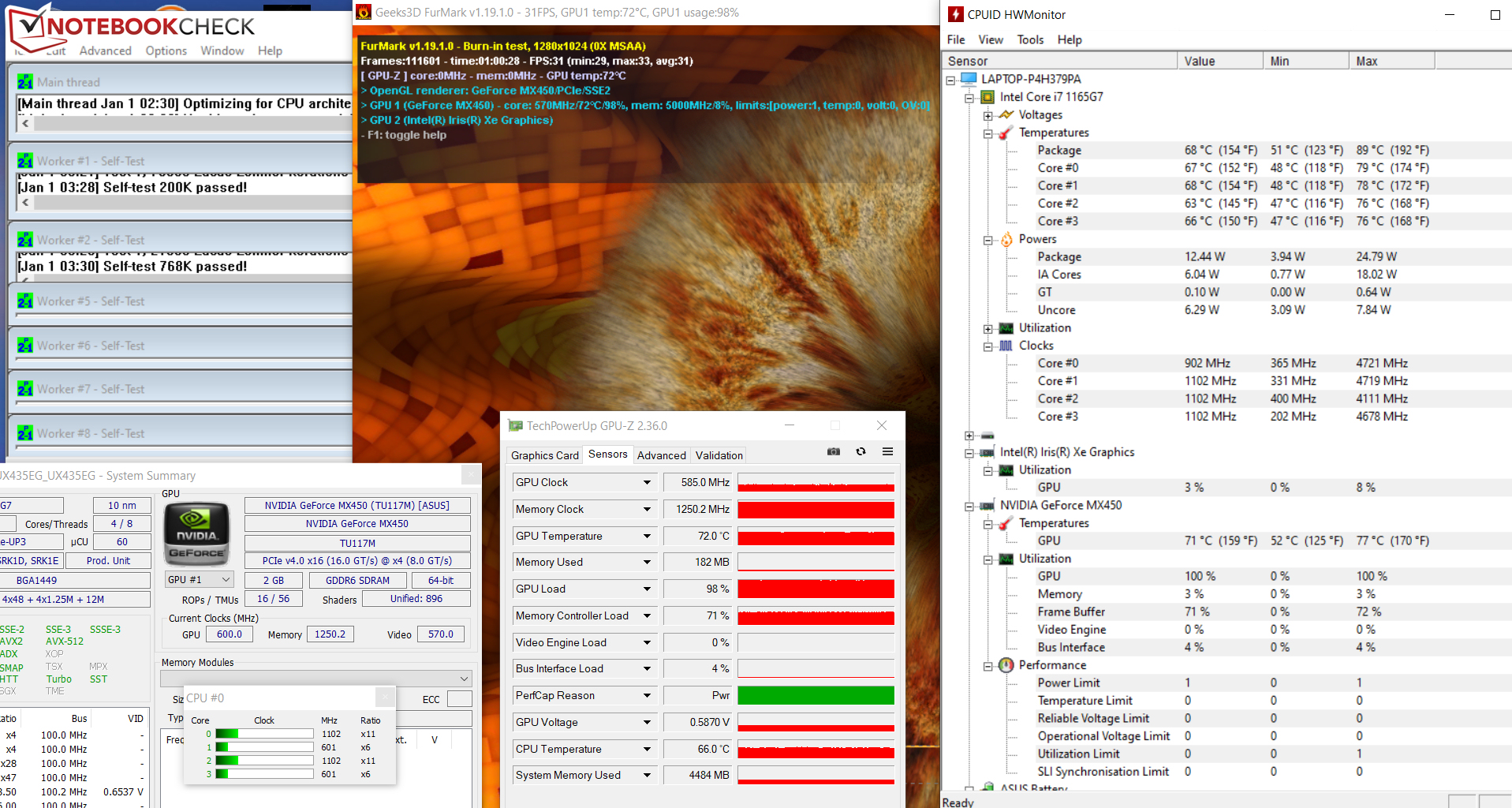Open the File menu in HWMonitor
This screenshot has width=1512, height=808.
(956, 39)
